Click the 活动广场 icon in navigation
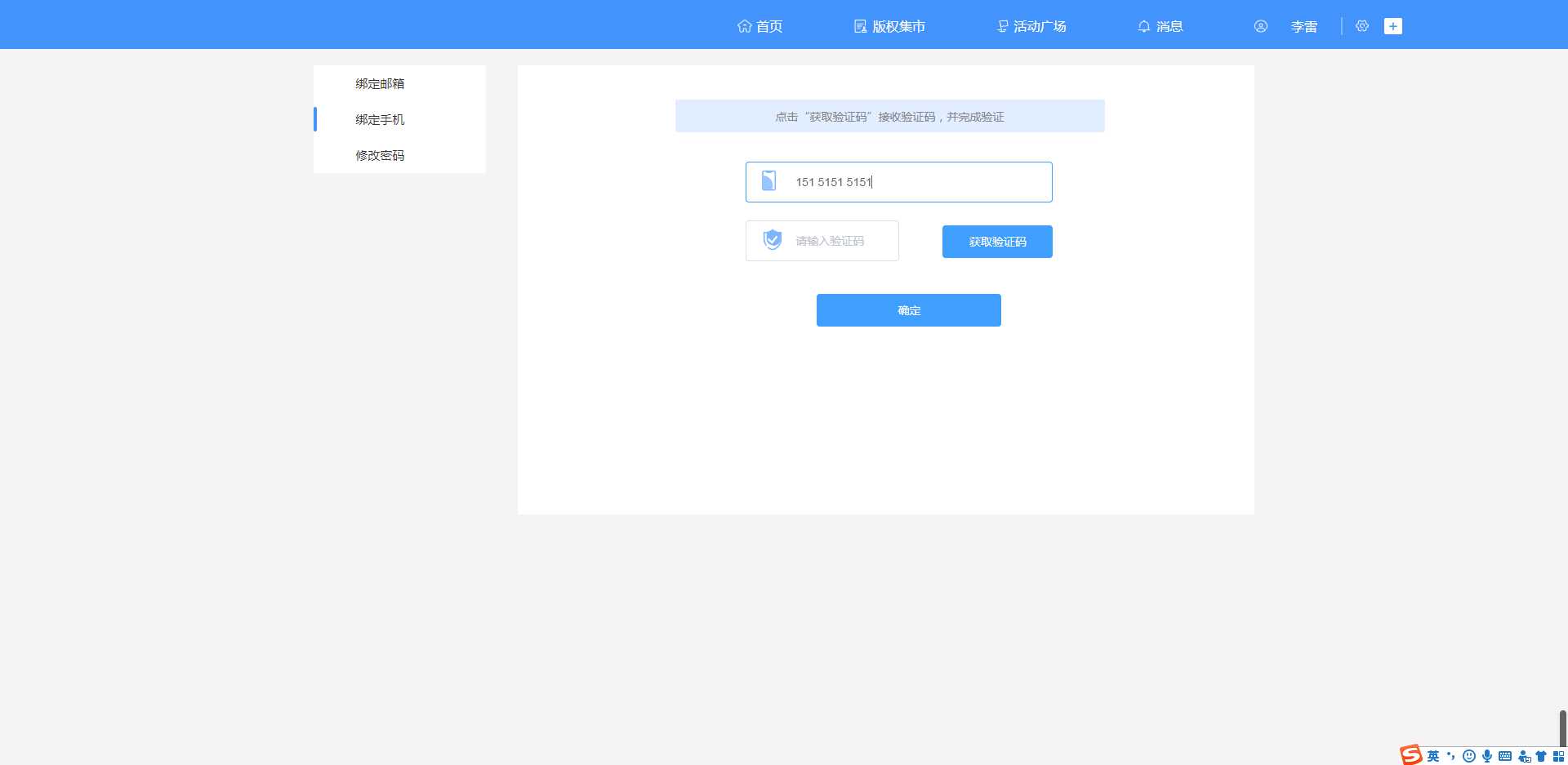The height and width of the screenshot is (765, 1568). (x=1002, y=25)
